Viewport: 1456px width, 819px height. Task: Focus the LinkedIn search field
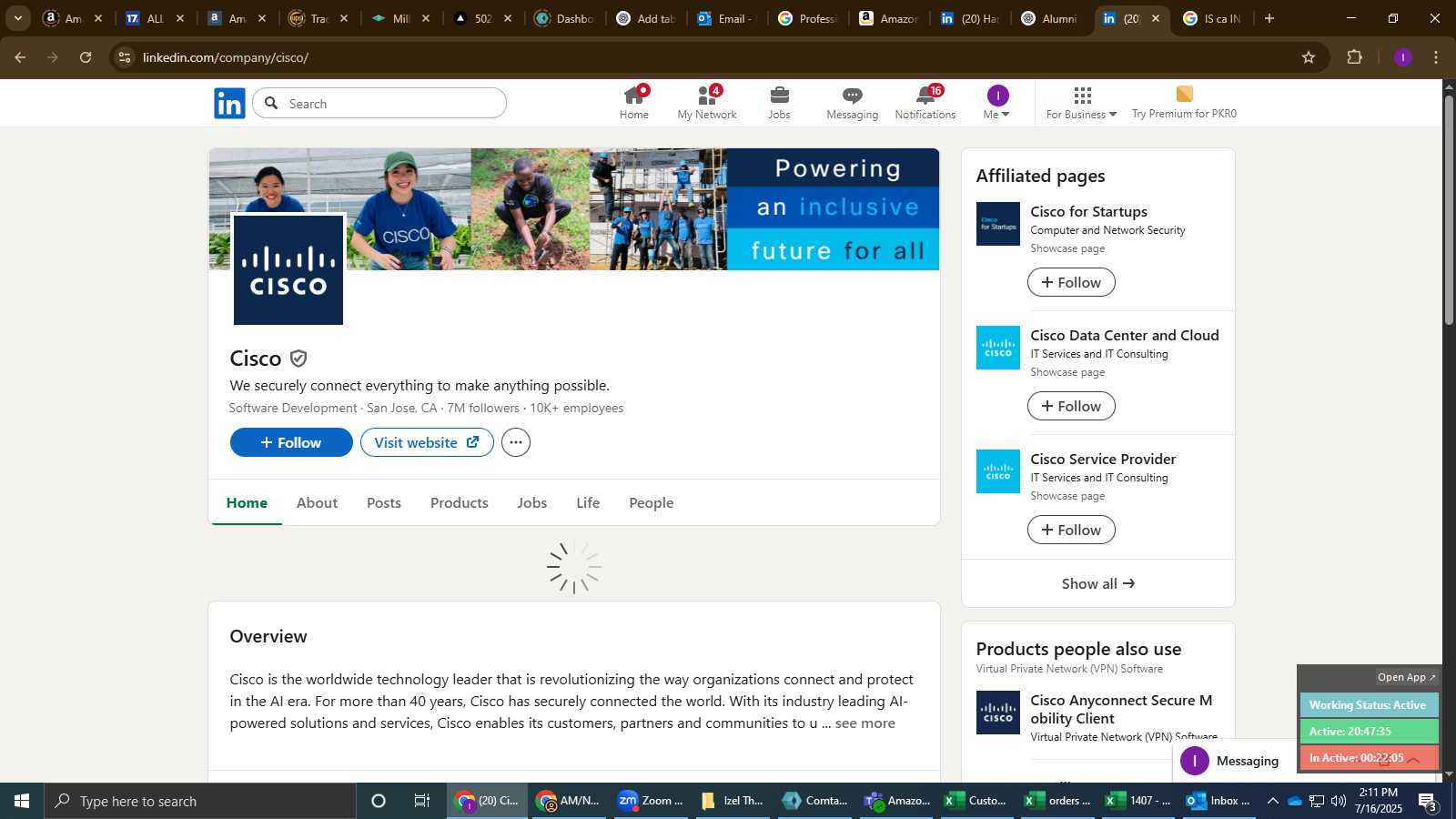coord(379,104)
